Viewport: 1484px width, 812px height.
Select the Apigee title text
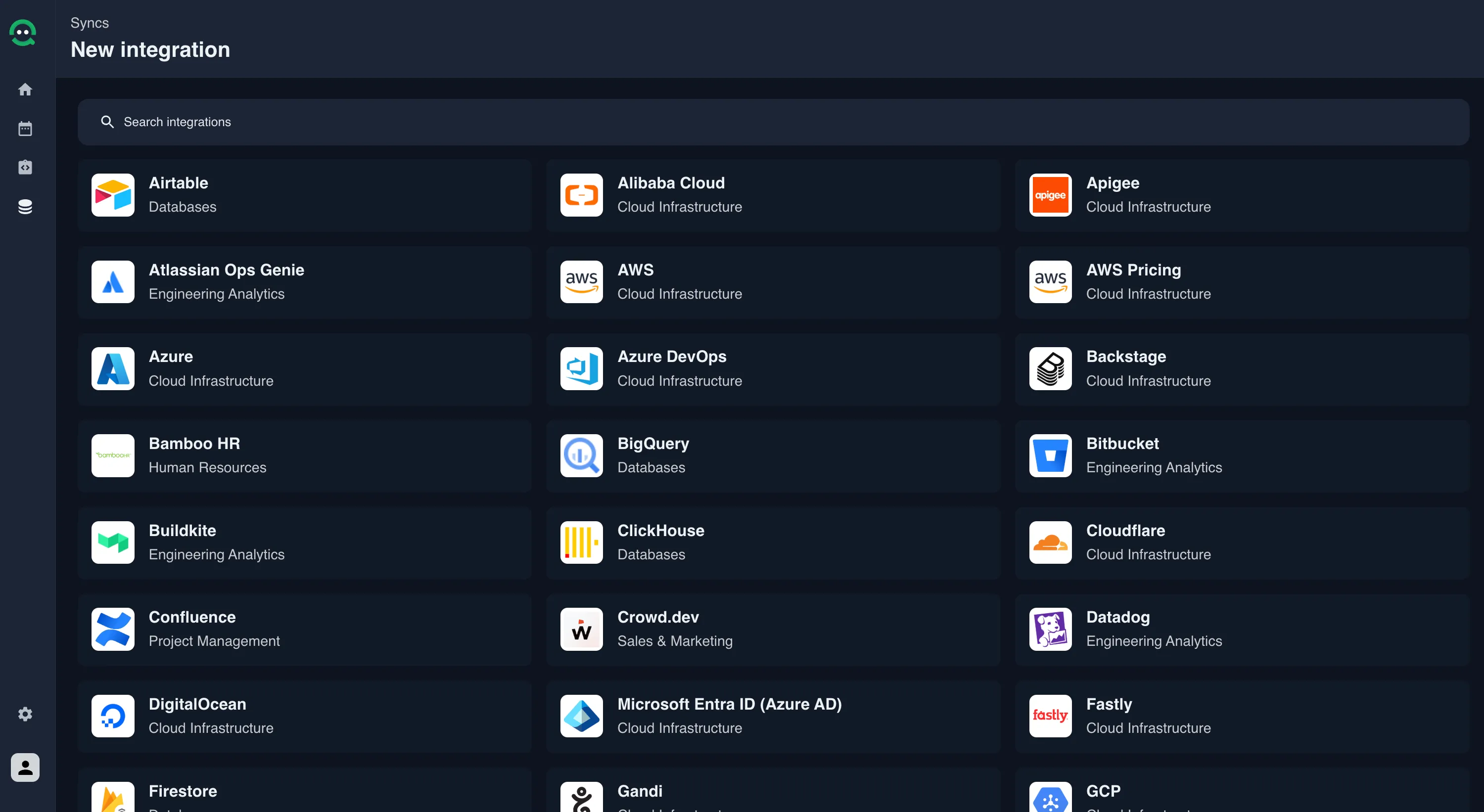point(1113,183)
